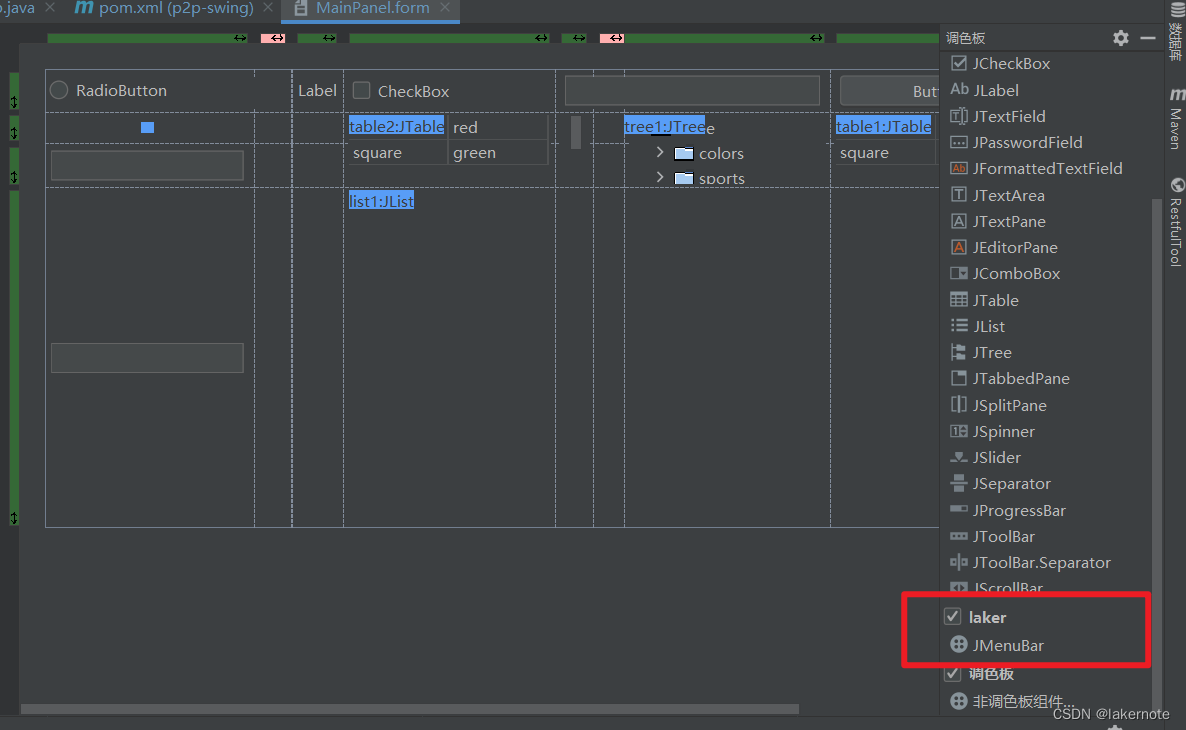Expand the colors tree node
The image size is (1186, 730).
click(x=660, y=153)
